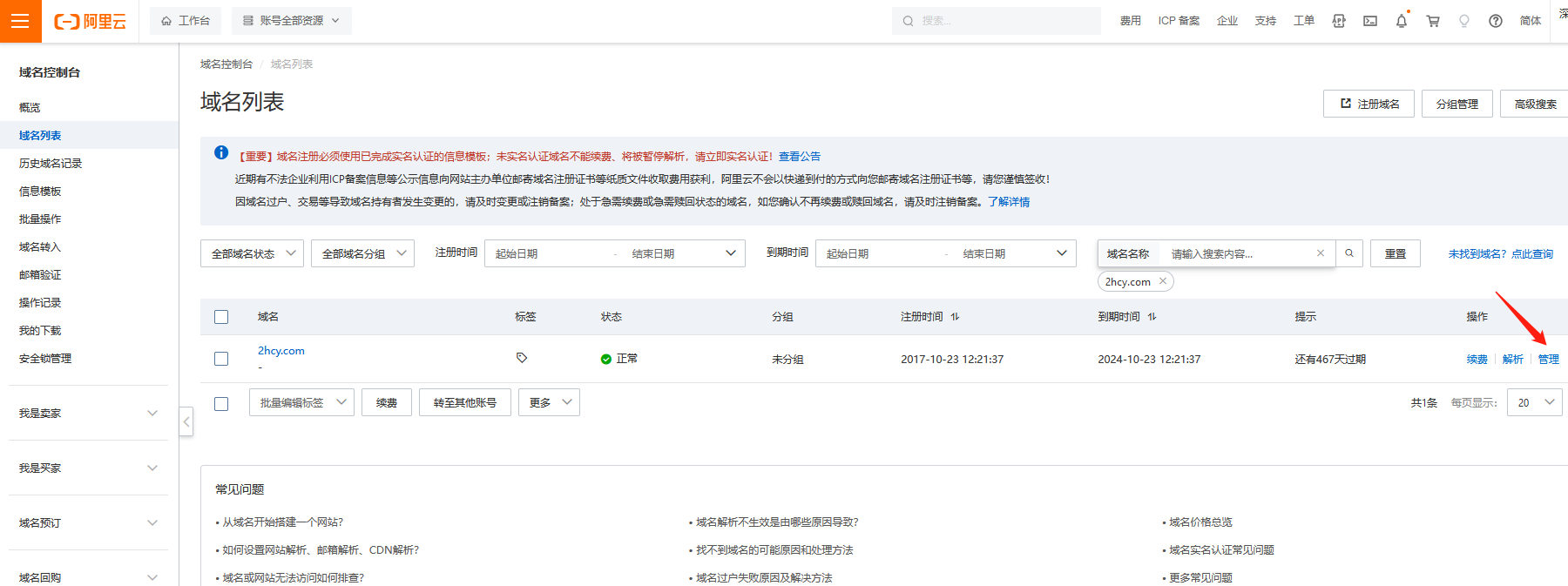
Task: Click the bottom 续费 batch button
Action: [387, 402]
